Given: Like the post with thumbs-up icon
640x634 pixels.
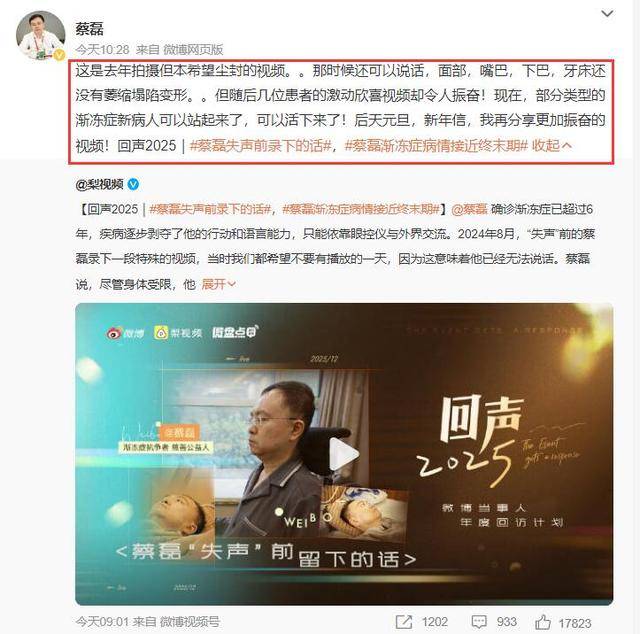Looking at the screenshot, I should coord(543,622).
